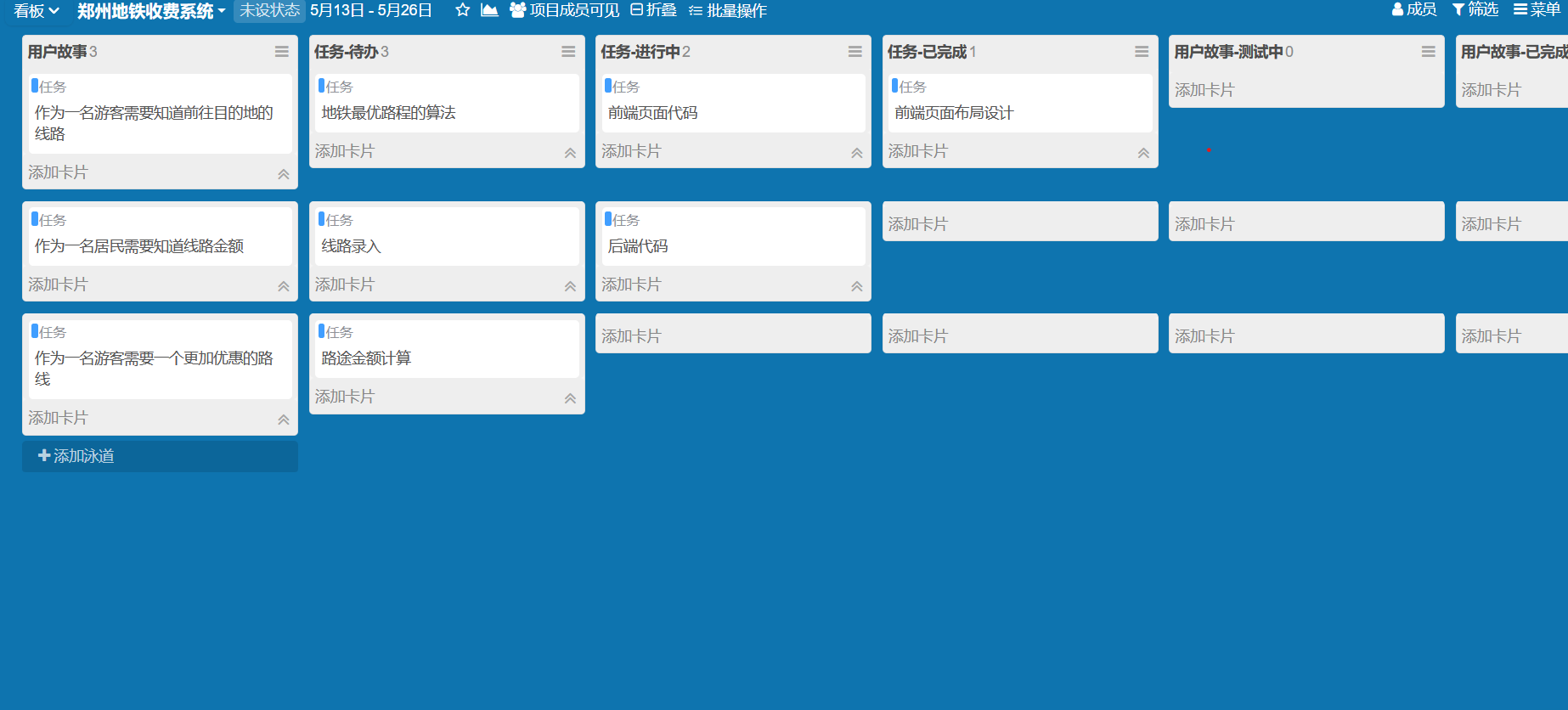The width and height of the screenshot is (1568, 710).
Task: Open the 用户故事 column menu icon
Action: click(282, 52)
